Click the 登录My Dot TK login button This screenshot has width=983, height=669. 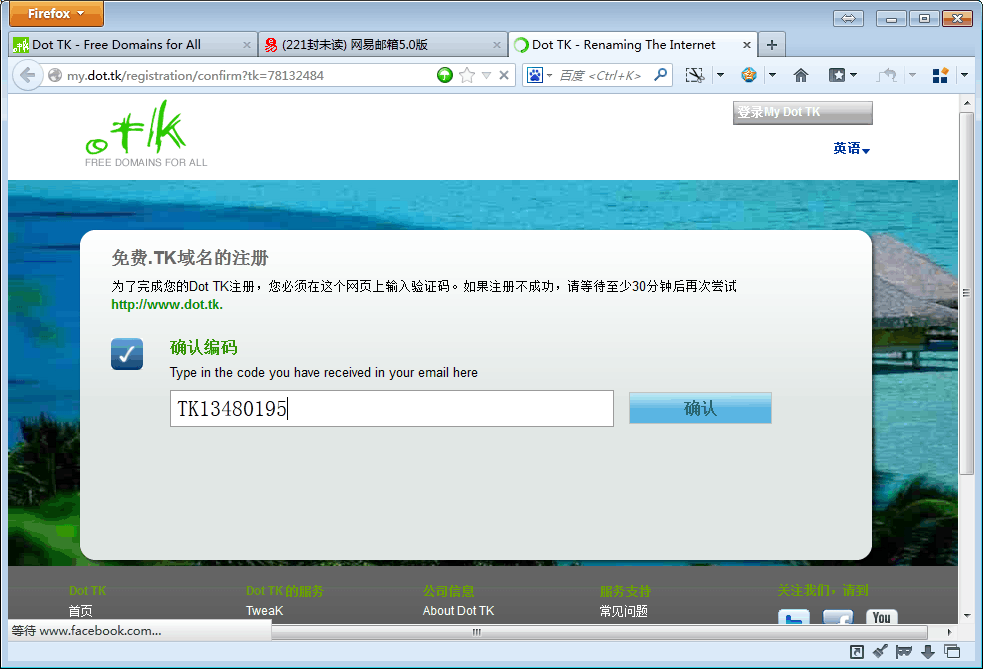[x=802, y=112]
